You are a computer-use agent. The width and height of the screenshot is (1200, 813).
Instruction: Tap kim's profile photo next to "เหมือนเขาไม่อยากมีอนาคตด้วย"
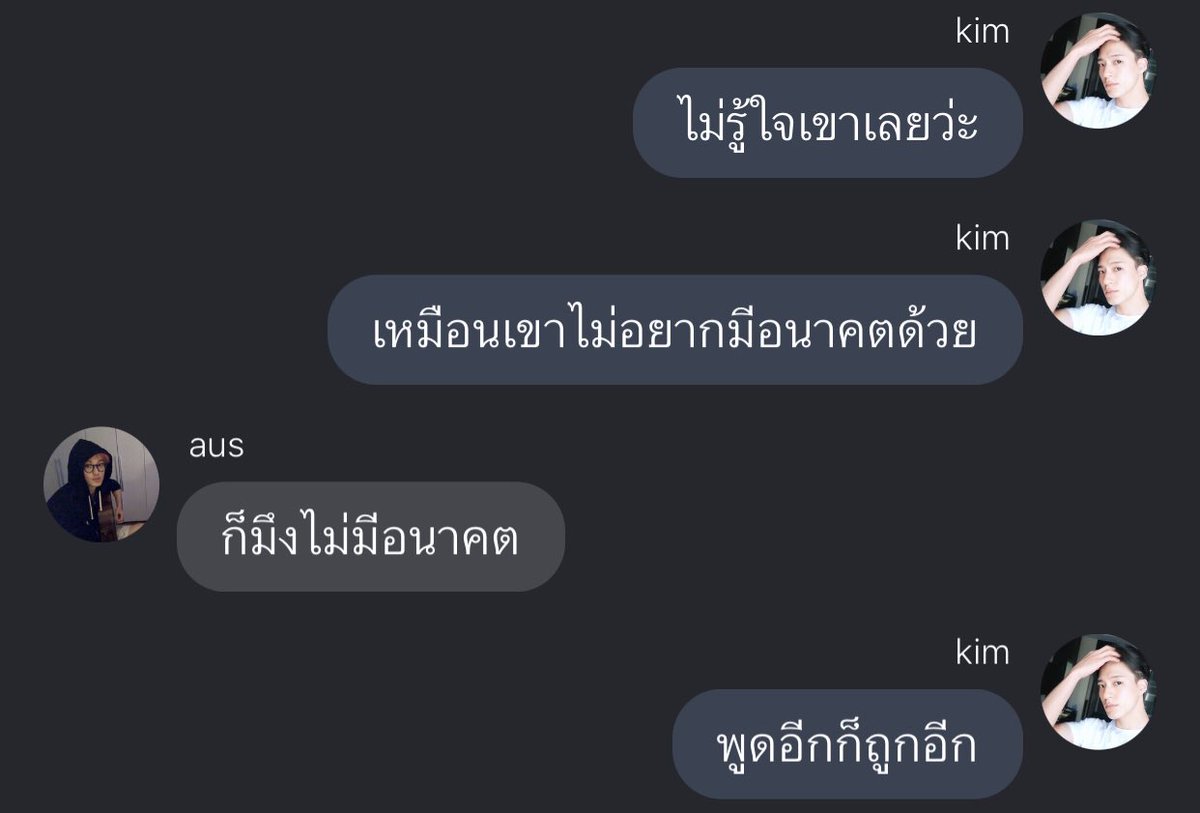[x=1097, y=277]
